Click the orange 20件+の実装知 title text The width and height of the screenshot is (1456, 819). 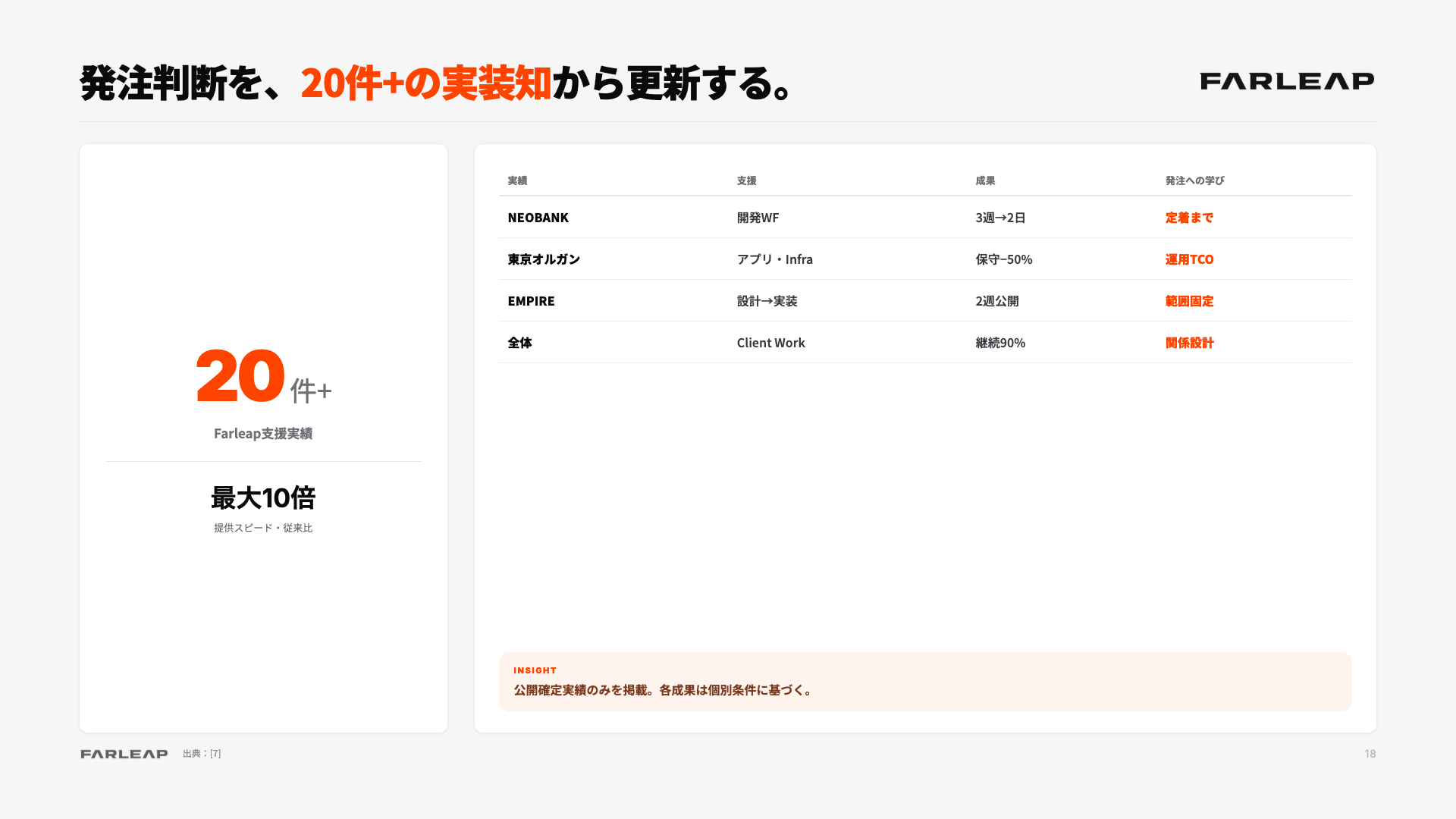425,83
